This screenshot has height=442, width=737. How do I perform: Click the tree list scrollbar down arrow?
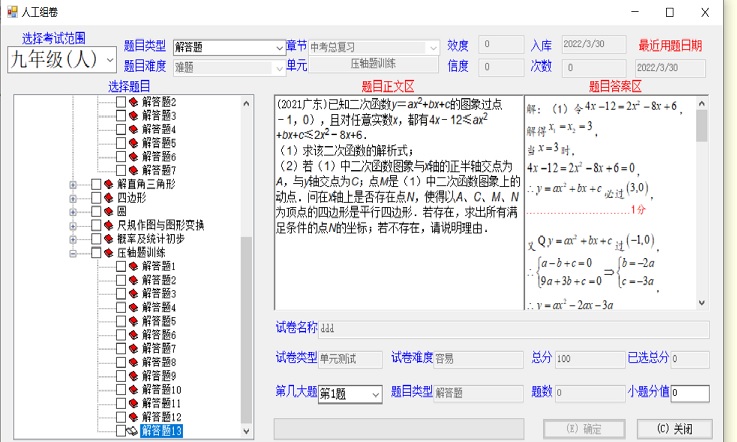(x=246, y=431)
